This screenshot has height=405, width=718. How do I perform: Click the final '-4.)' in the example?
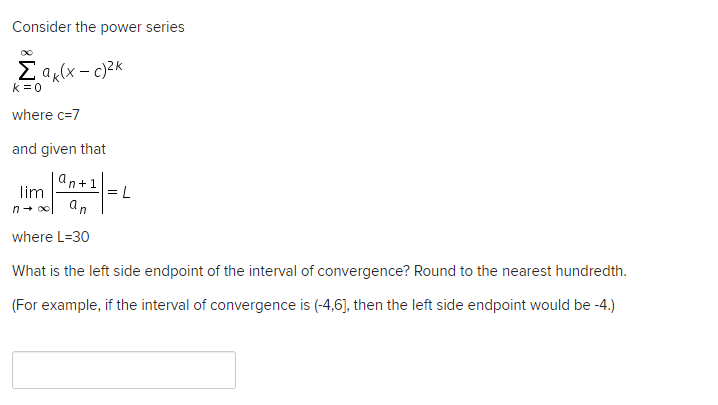[601, 305]
